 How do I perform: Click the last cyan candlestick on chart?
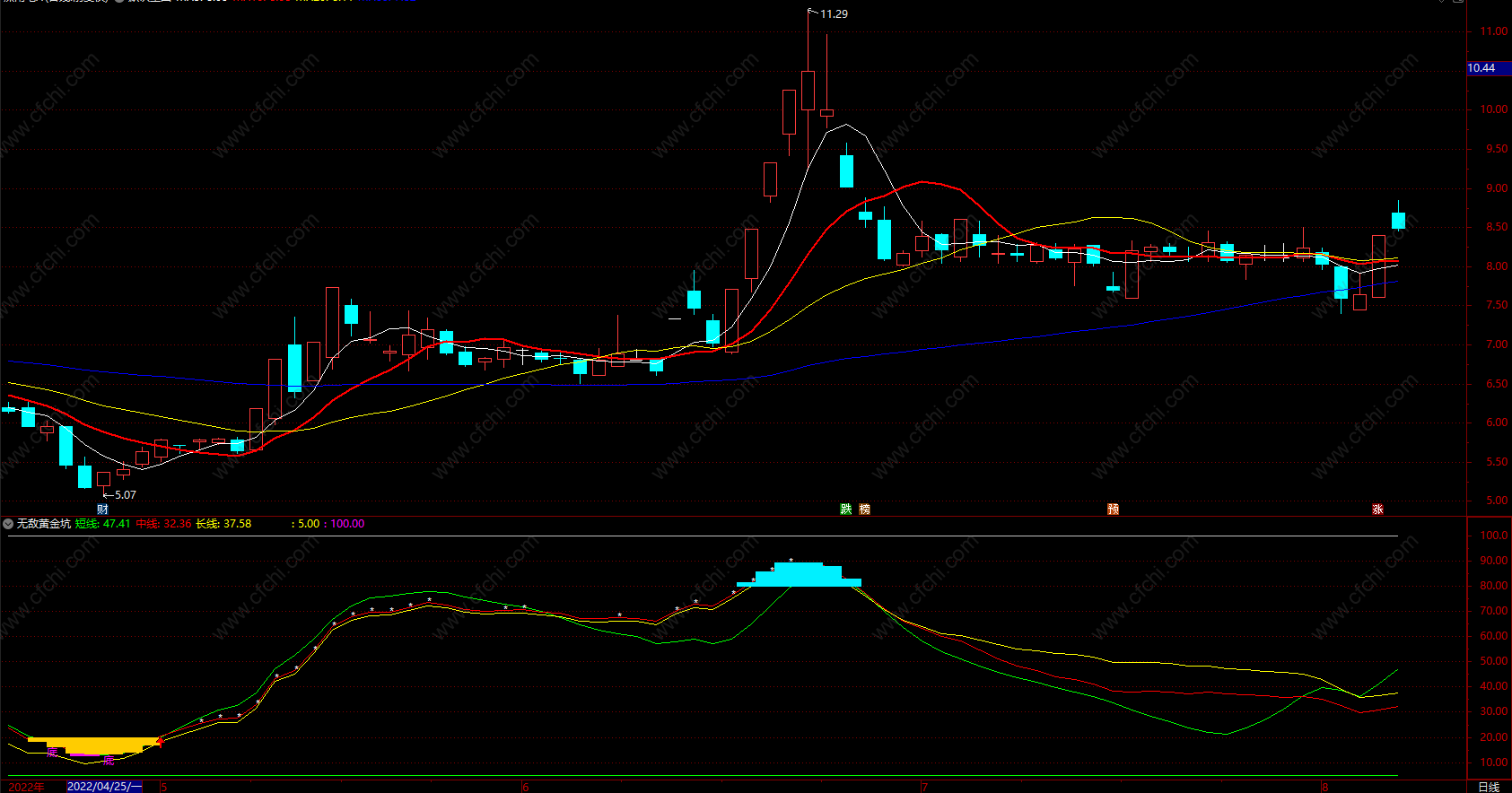pyautogui.click(x=1398, y=220)
